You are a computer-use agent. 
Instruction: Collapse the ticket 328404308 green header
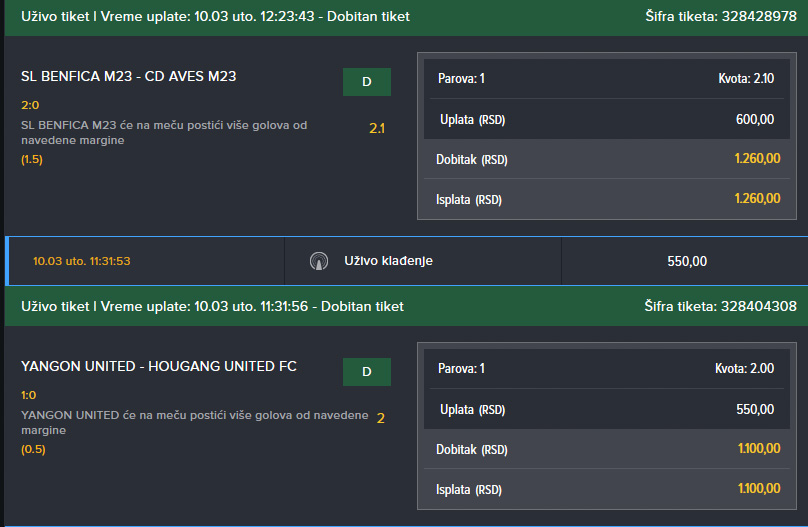(406, 307)
